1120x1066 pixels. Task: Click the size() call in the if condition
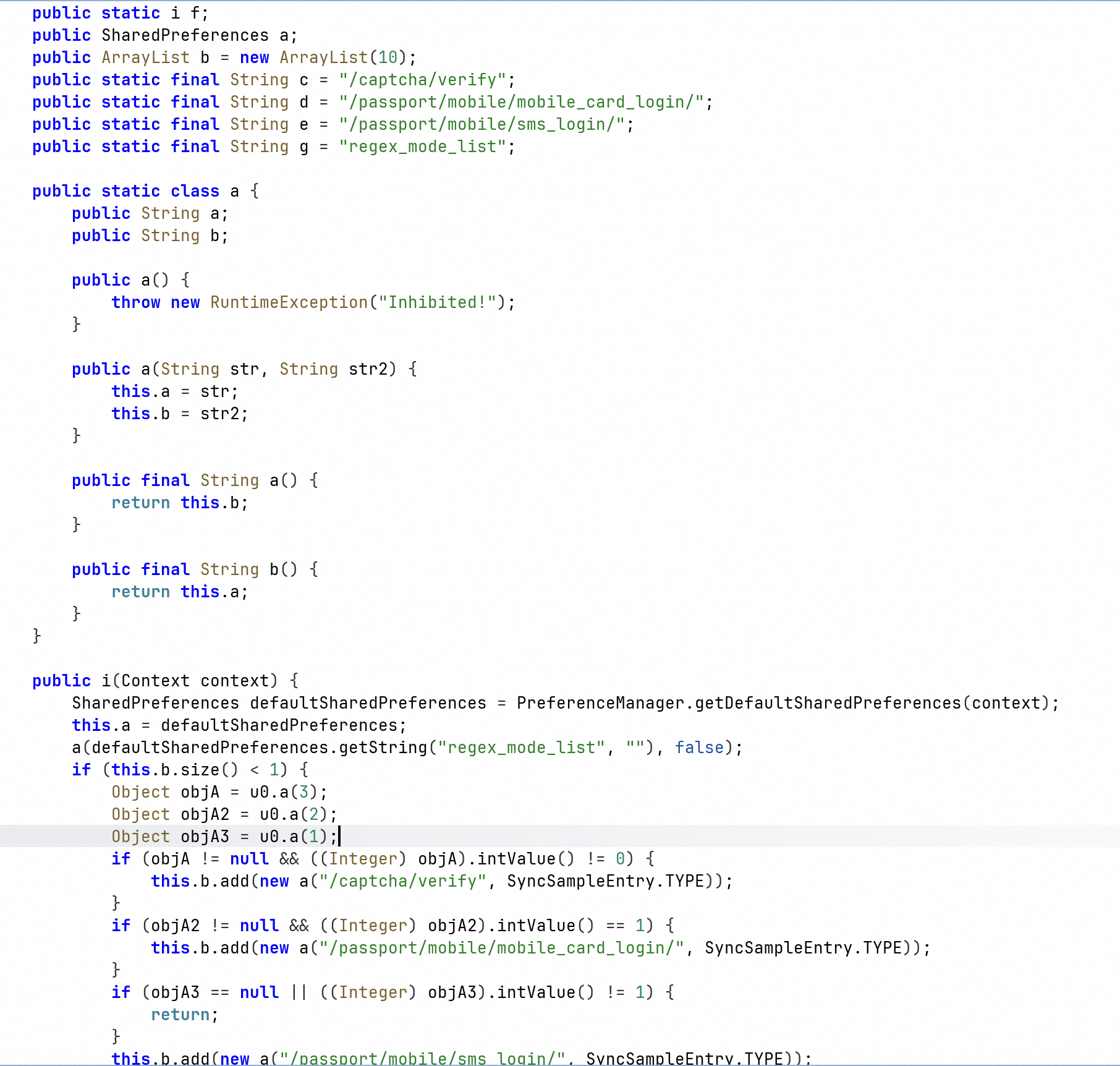click(209, 770)
